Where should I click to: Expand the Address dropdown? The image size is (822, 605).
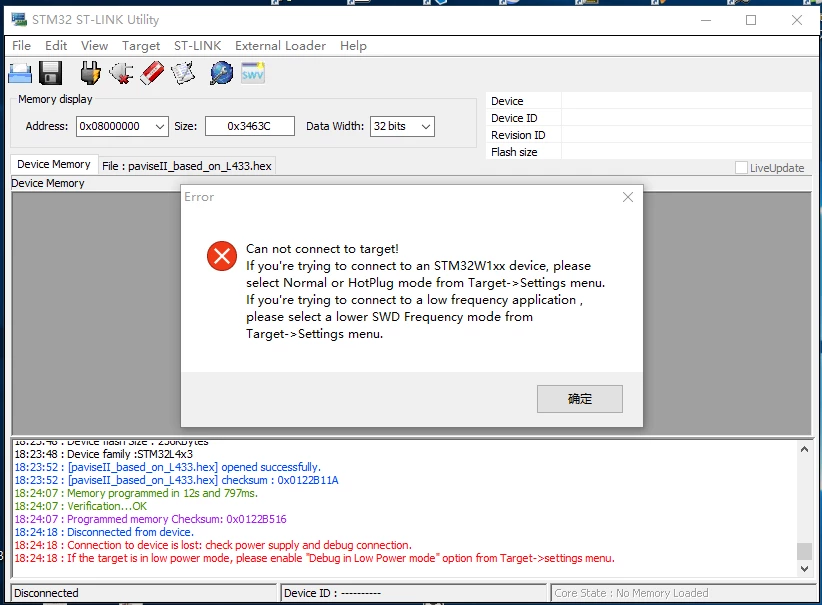coord(160,126)
